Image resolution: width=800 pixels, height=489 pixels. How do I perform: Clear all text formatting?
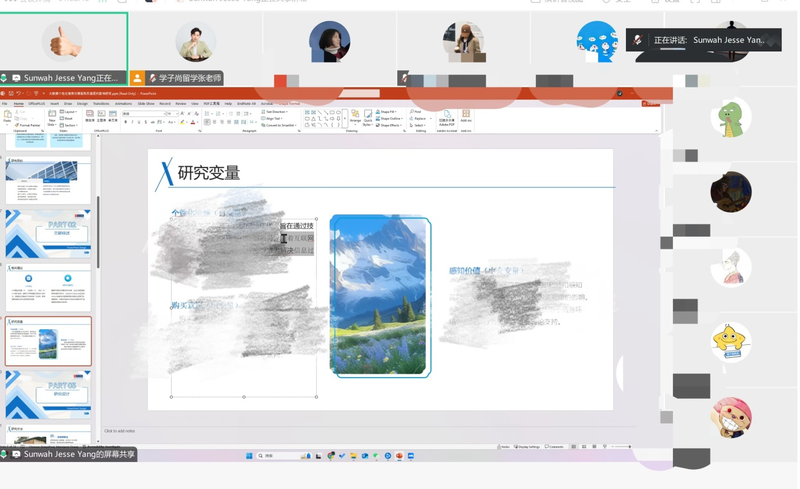(x=196, y=113)
